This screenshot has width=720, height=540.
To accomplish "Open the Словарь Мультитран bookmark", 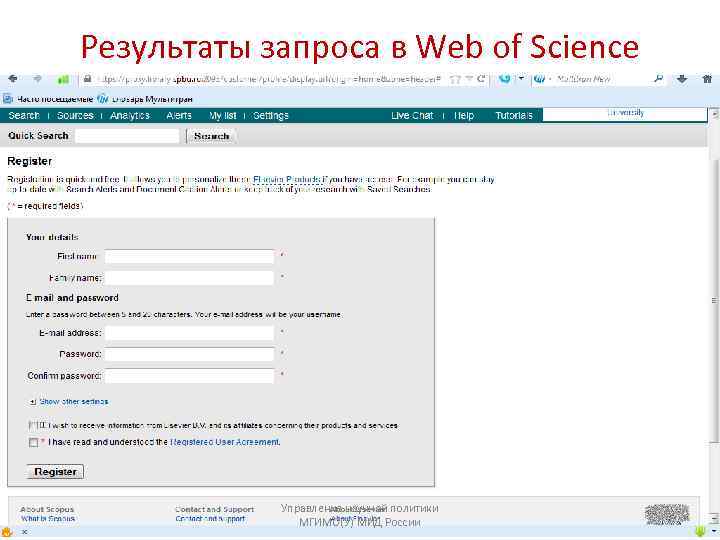I will tap(146, 99).
